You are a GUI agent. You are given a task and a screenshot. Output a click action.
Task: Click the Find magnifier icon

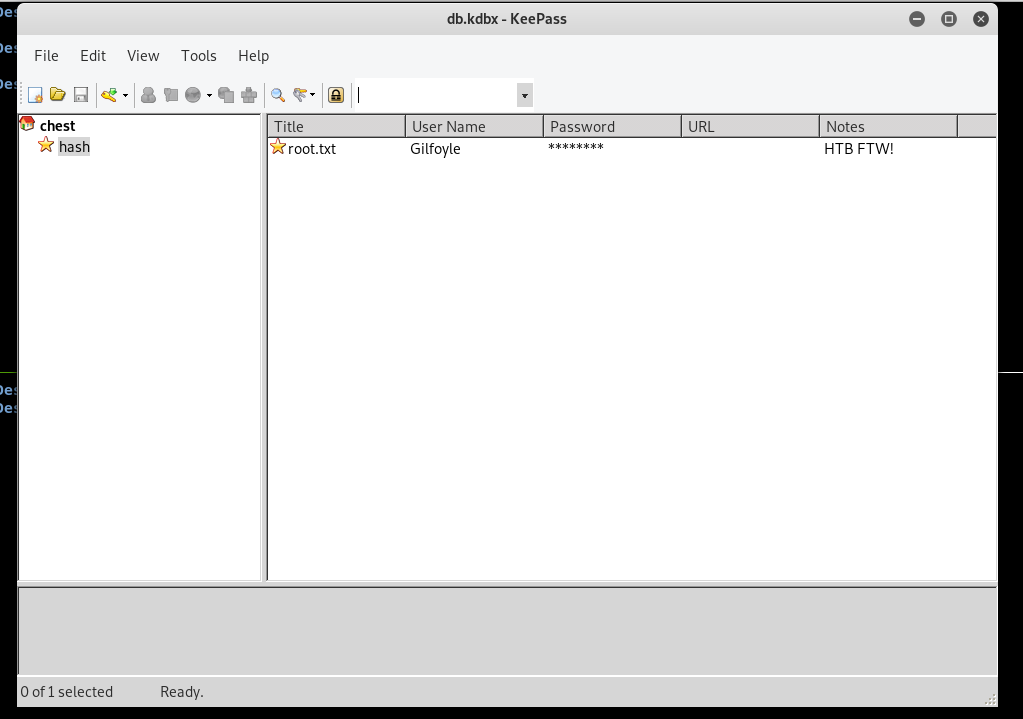point(278,95)
